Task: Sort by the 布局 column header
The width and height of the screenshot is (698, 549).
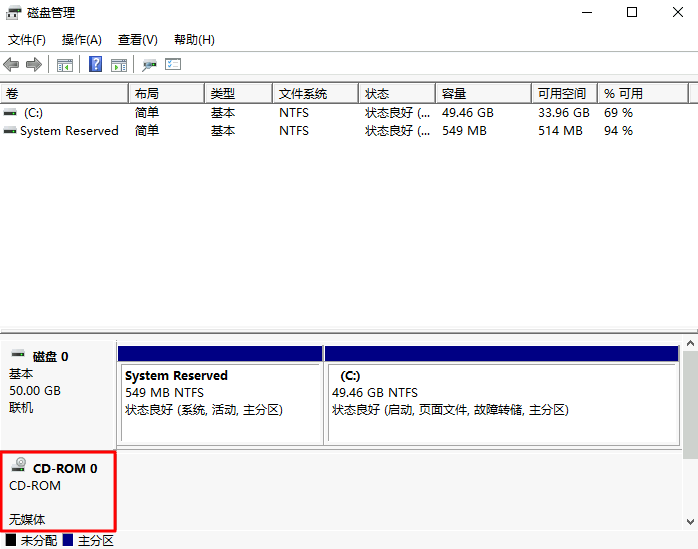Action: click(x=166, y=94)
